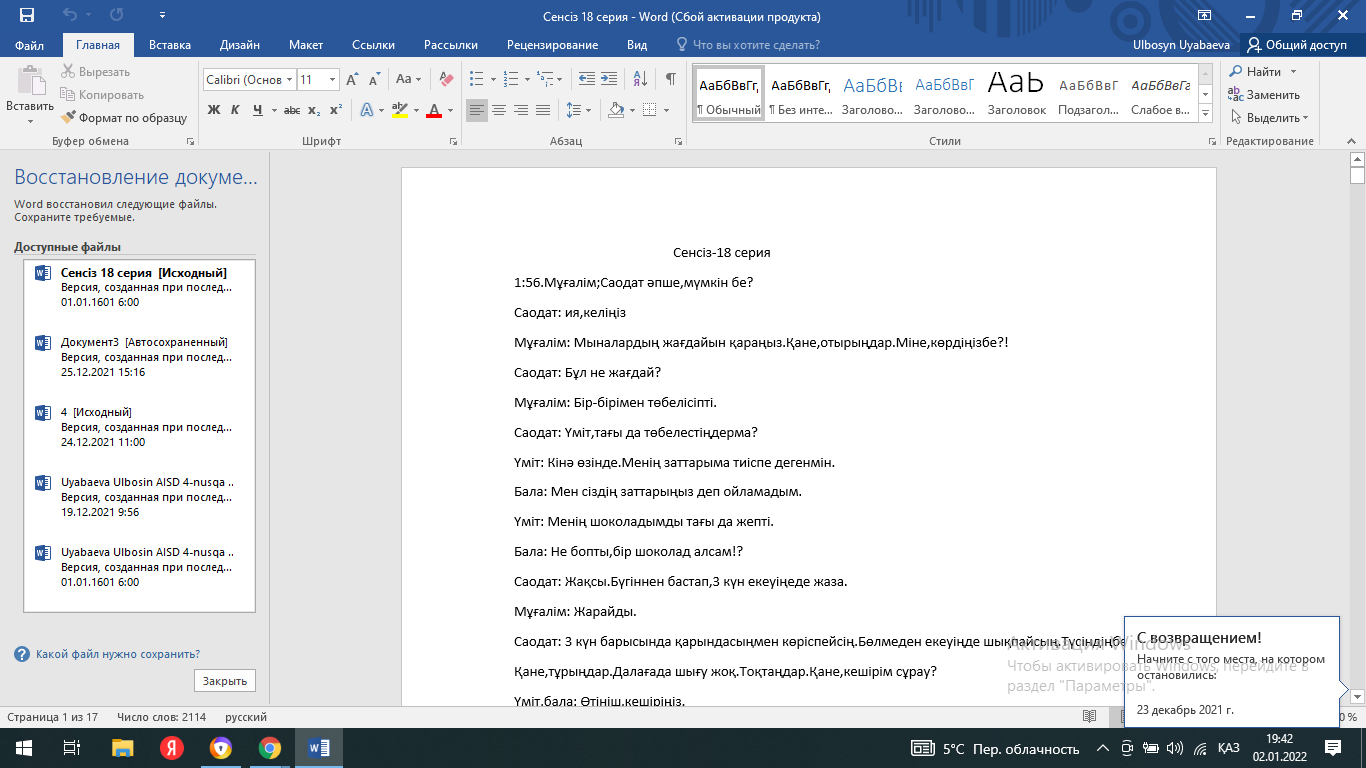
Task: Click the 'Число слов: 2114' status bar item
Action: pyautogui.click(x=161, y=717)
